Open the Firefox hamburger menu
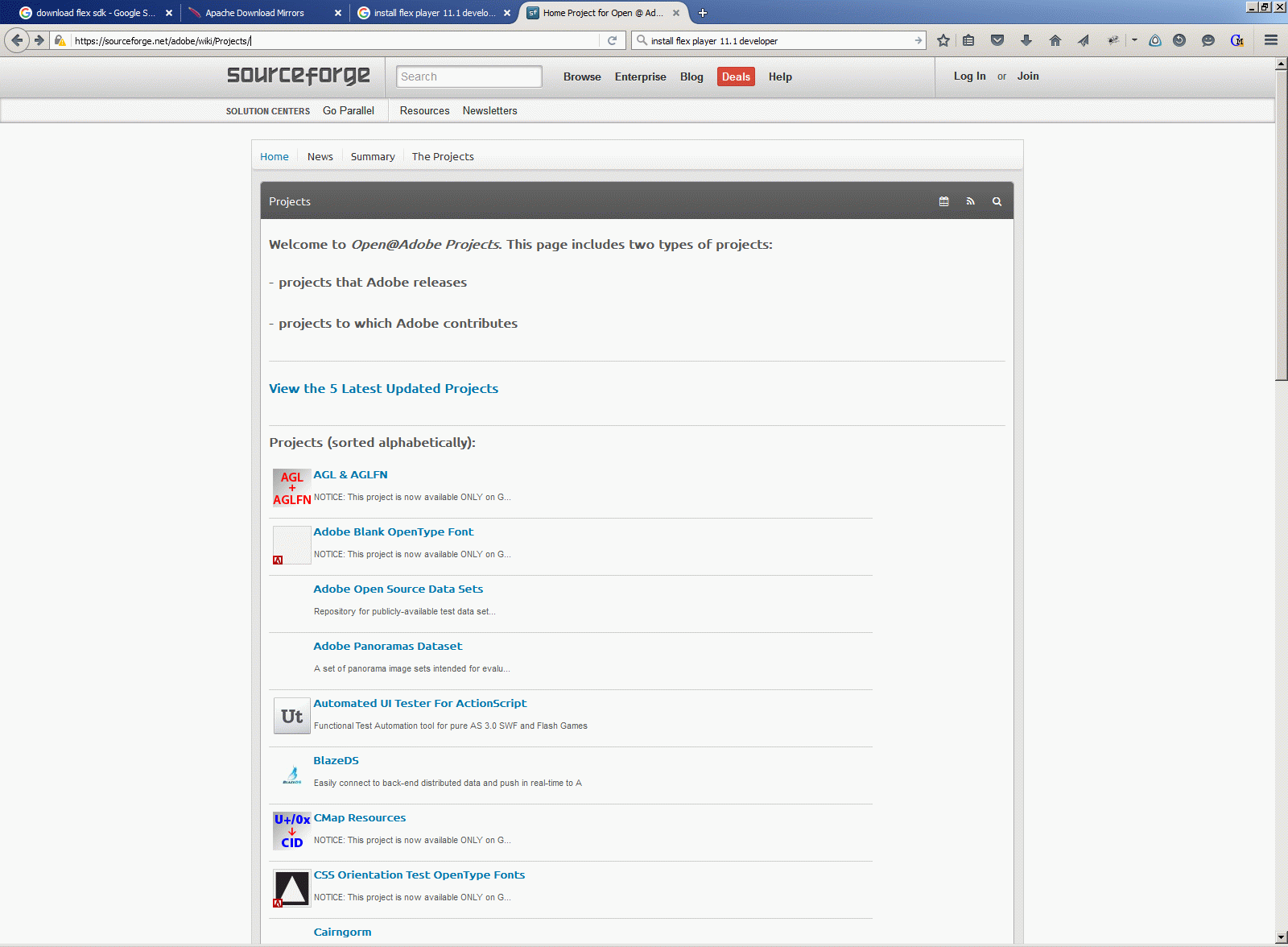The image size is (1288, 947). [1271, 40]
